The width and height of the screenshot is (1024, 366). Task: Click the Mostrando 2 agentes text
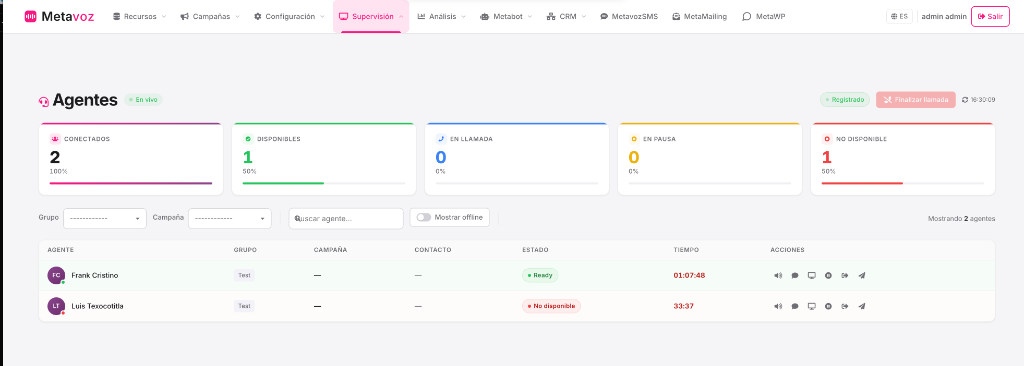pos(961,219)
